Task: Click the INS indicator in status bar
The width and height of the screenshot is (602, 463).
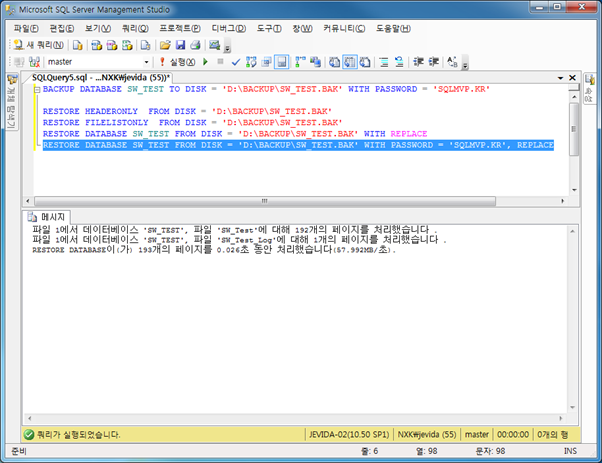Action: [x=571, y=451]
